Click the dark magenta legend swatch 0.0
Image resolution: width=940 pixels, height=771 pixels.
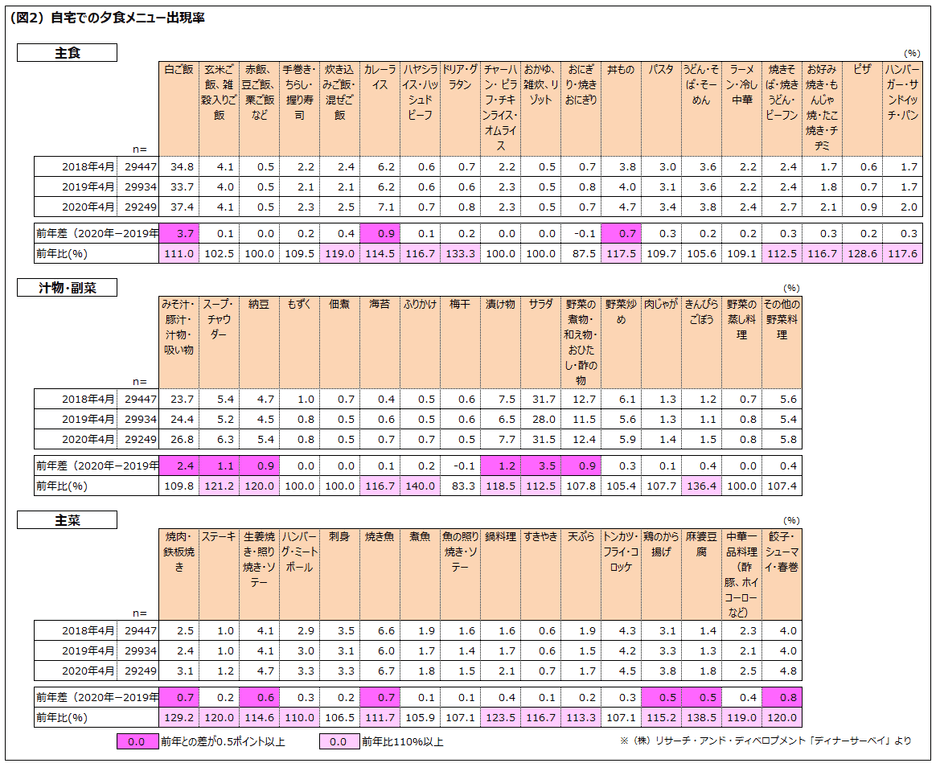[x=137, y=742]
